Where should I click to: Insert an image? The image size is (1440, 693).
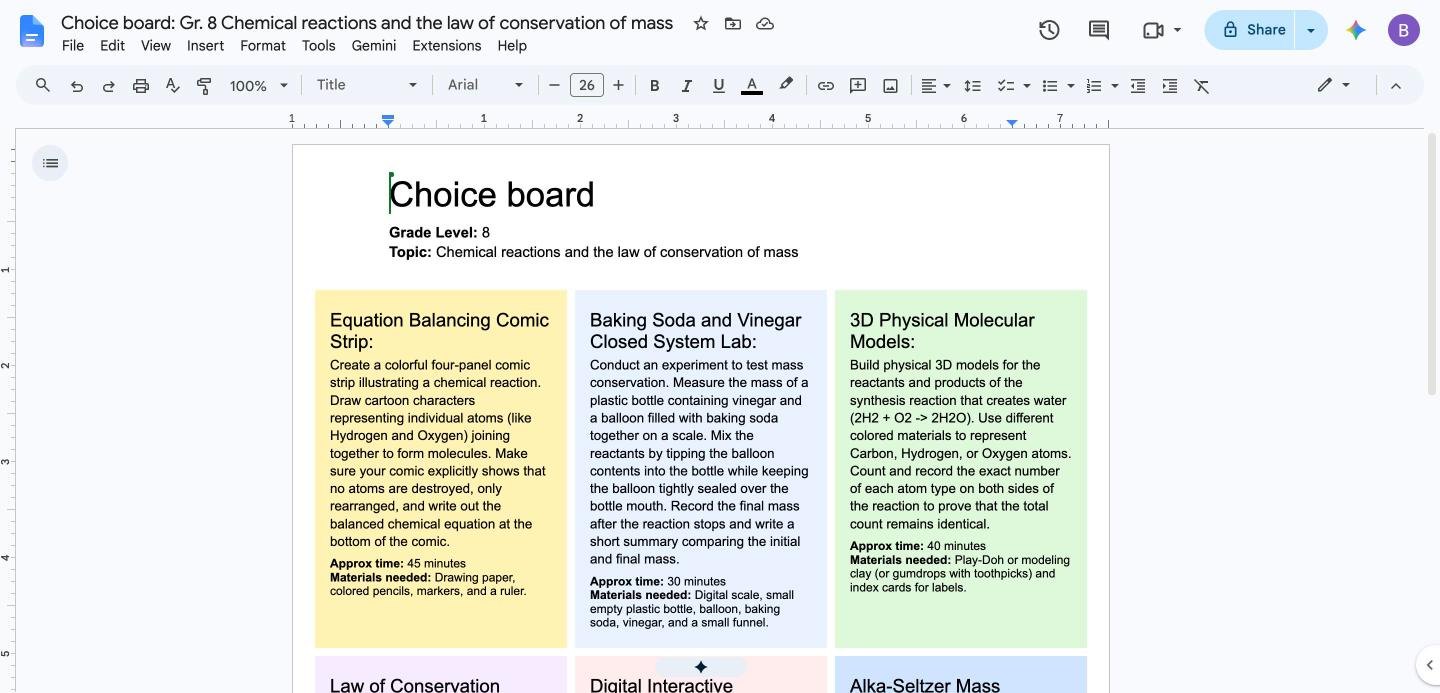[890, 86]
